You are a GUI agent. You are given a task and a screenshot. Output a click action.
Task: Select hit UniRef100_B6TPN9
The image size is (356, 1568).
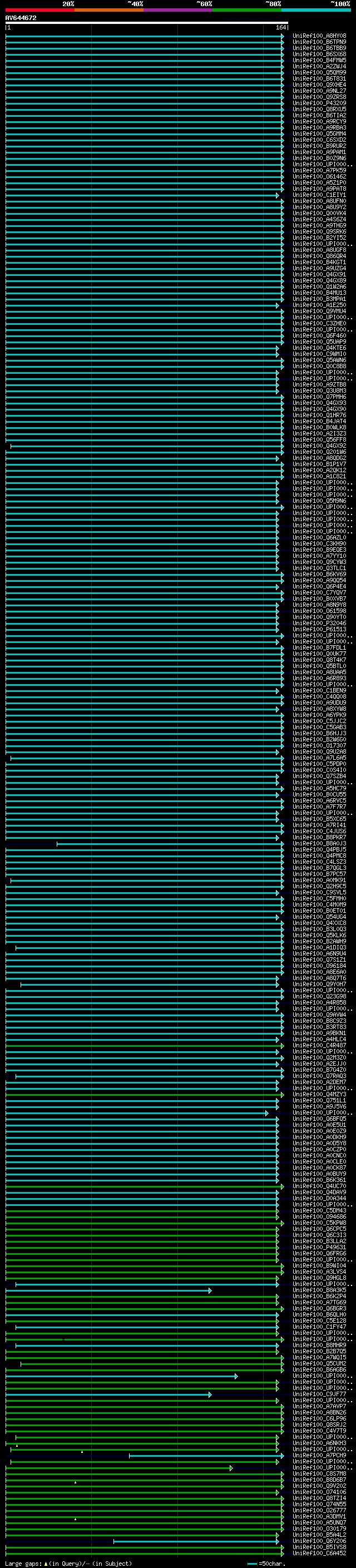point(319,42)
